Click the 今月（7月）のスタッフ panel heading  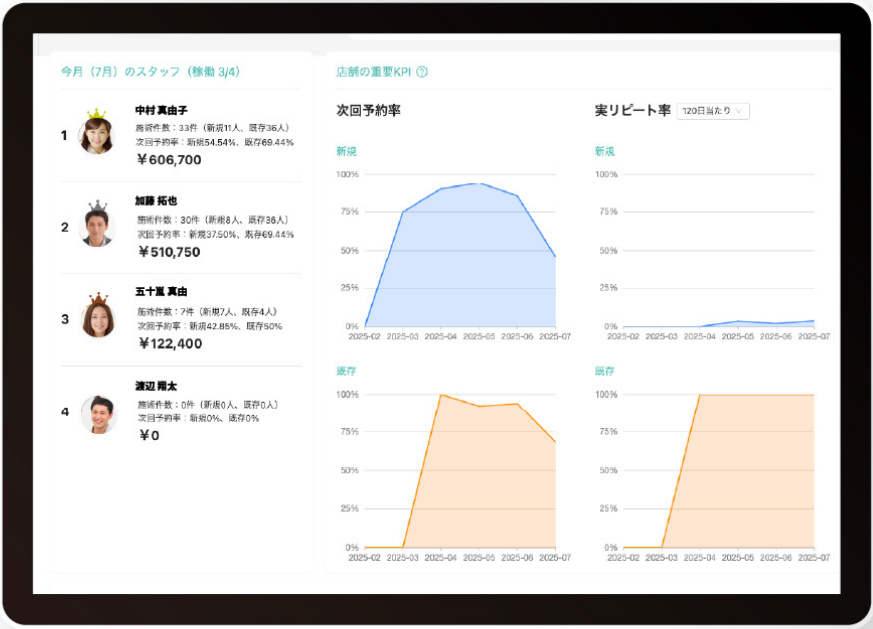(x=150, y=72)
